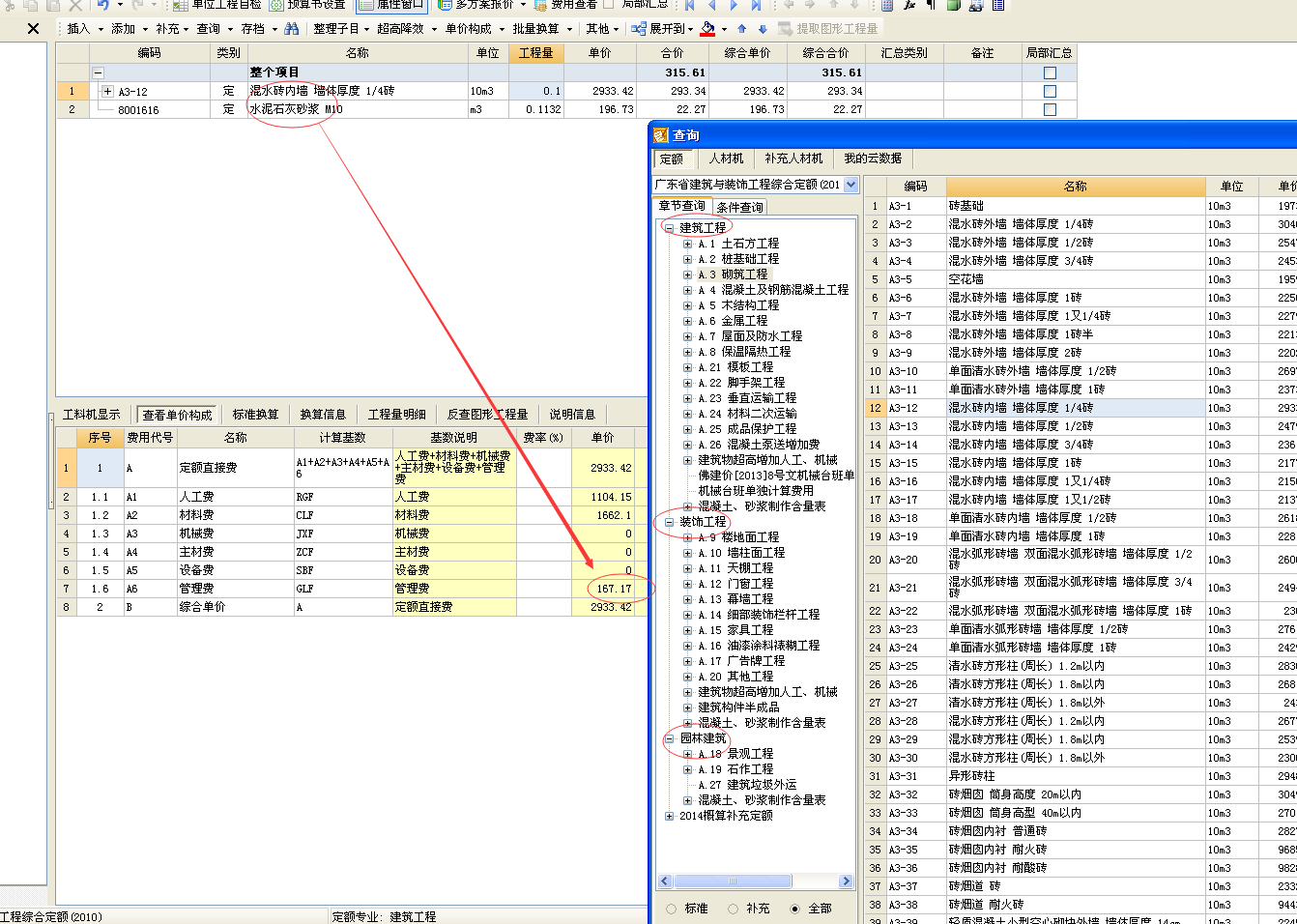
Task: Click the tree horizontal scrollbar thumb
Action: point(732,881)
